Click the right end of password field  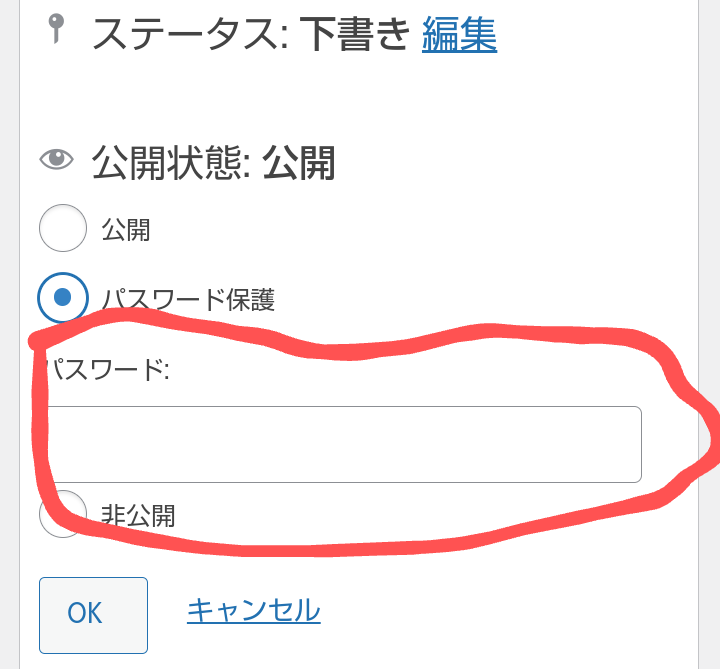634,444
